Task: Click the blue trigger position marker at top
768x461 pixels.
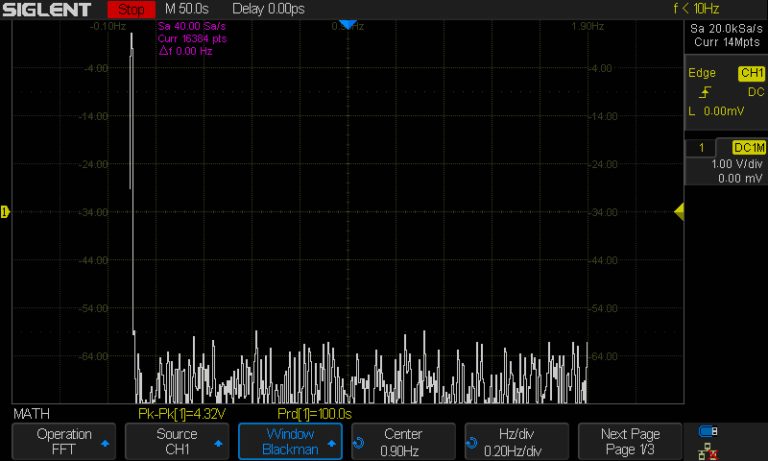Action: [x=346, y=24]
